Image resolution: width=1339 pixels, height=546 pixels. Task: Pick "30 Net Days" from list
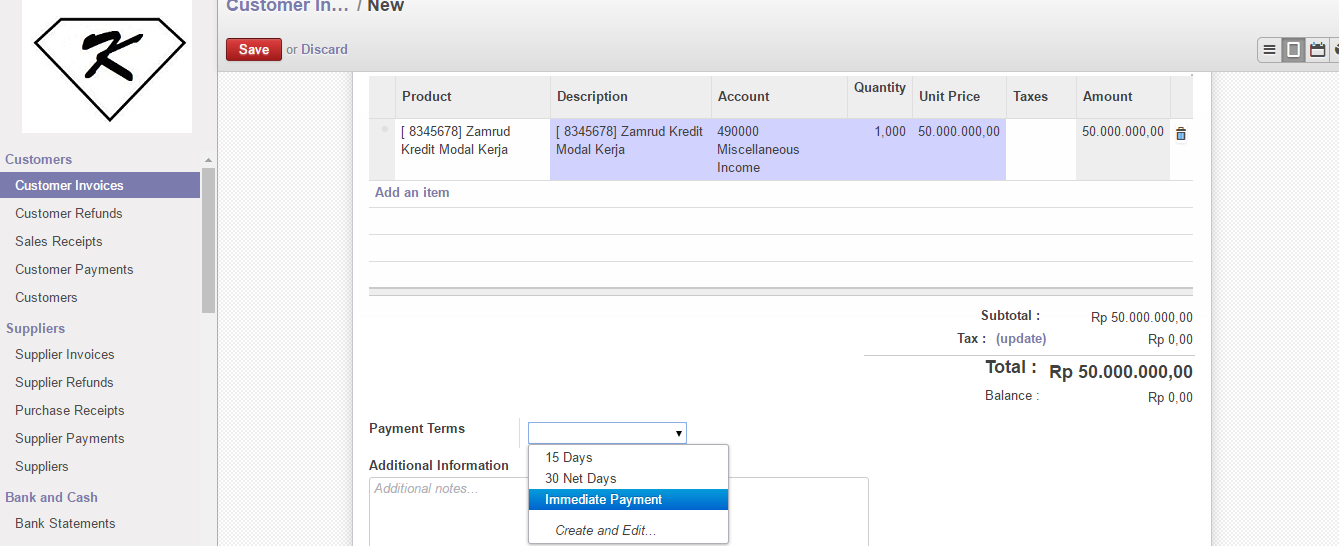tap(581, 479)
